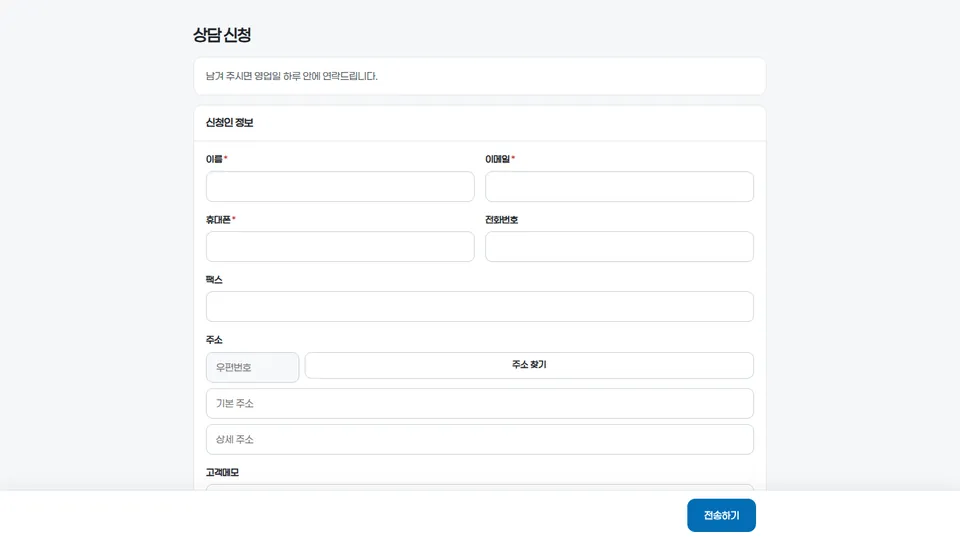Select the 상세 주소 detailed address field
The height and width of the screenshot is (540, 960).
click(479, 440)
